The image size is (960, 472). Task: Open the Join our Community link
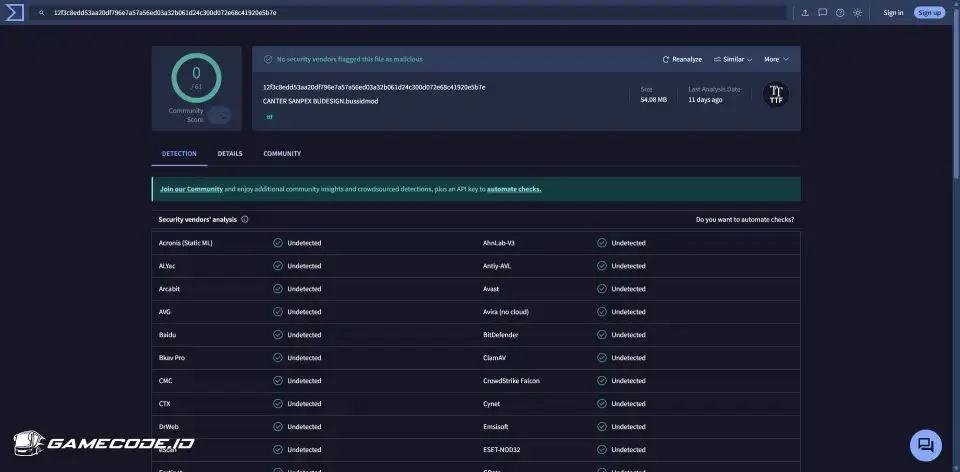(x=191, y=189)
